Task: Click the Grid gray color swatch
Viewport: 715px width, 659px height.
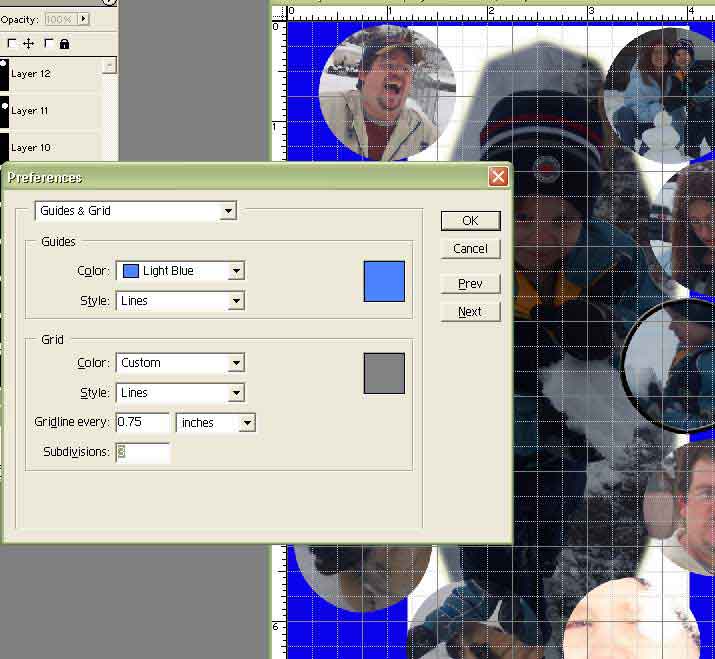Action: (384, 373)
